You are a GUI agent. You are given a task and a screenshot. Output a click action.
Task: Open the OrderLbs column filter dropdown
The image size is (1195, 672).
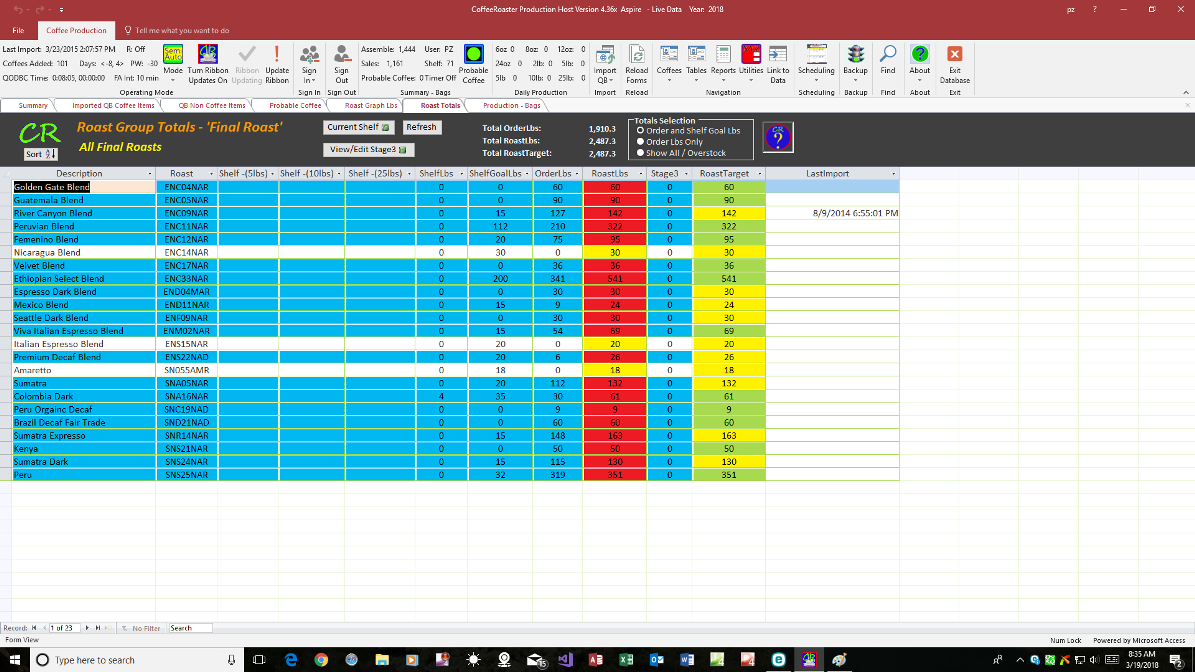[x=577, y=174]
